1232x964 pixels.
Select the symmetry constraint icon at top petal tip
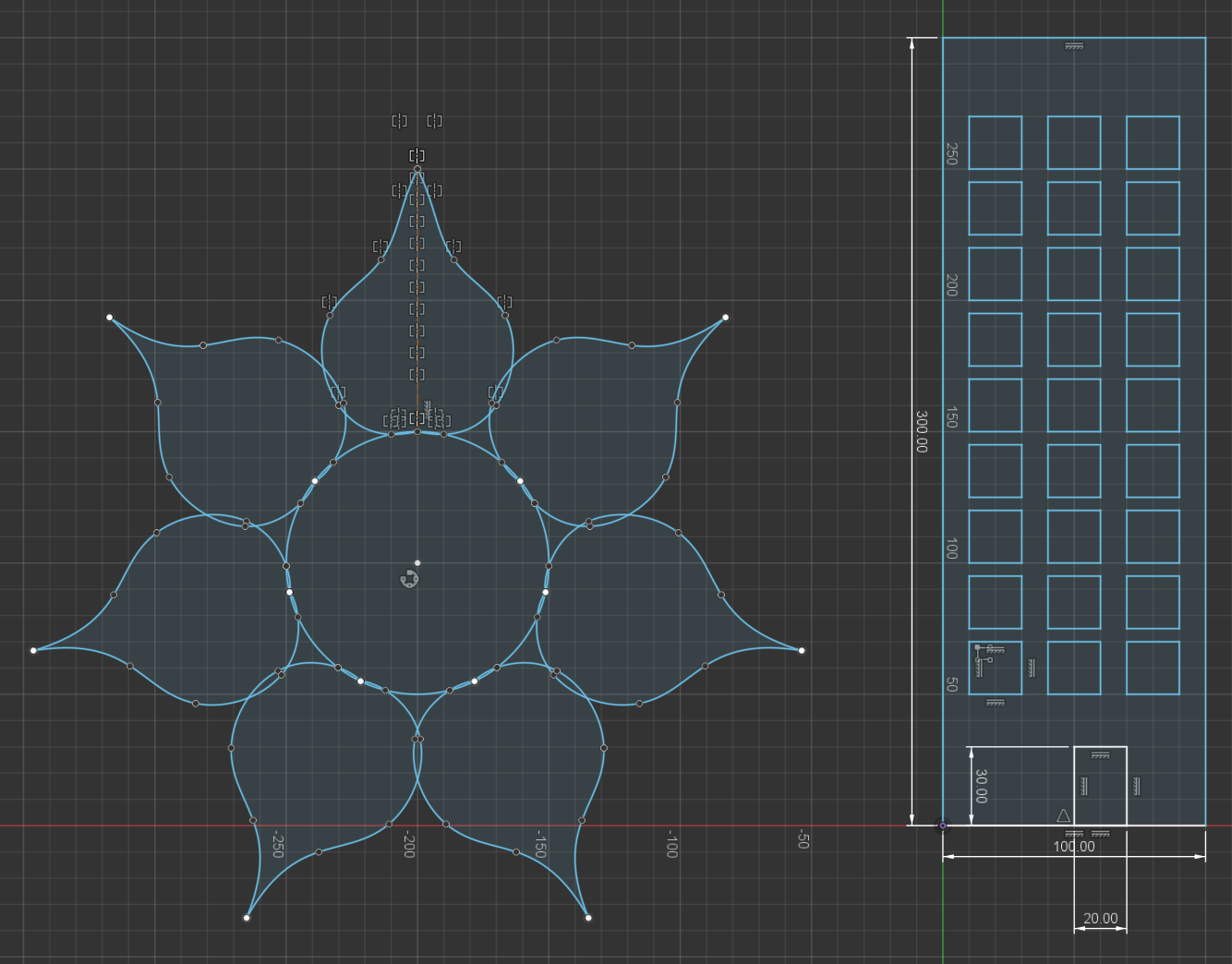point(417,156)
